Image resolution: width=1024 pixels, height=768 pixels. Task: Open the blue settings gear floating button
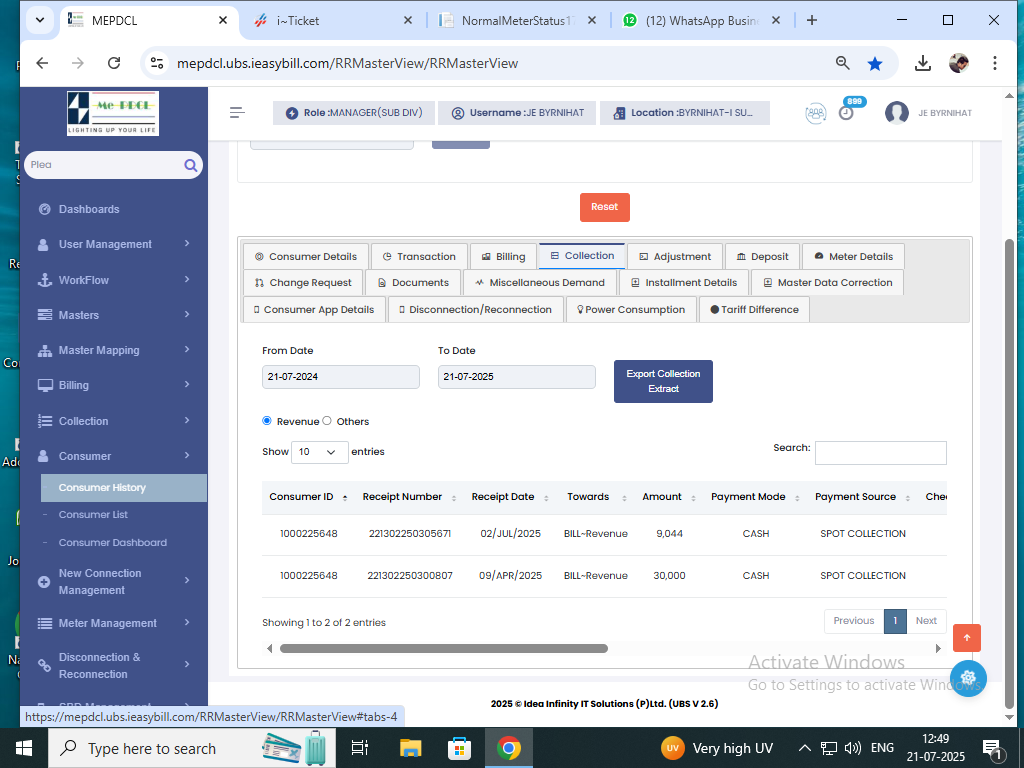(x=968, y=678)
